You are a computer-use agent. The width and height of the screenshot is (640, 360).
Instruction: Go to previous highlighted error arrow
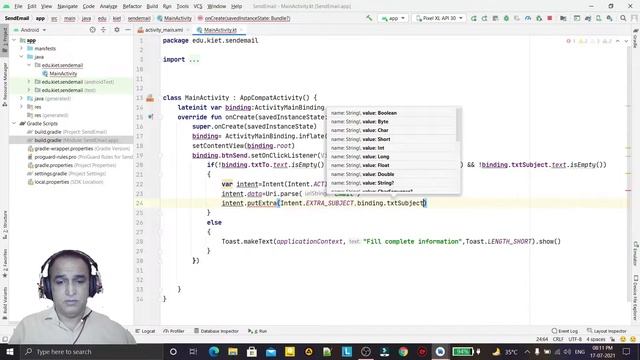(x=618, y=41)
